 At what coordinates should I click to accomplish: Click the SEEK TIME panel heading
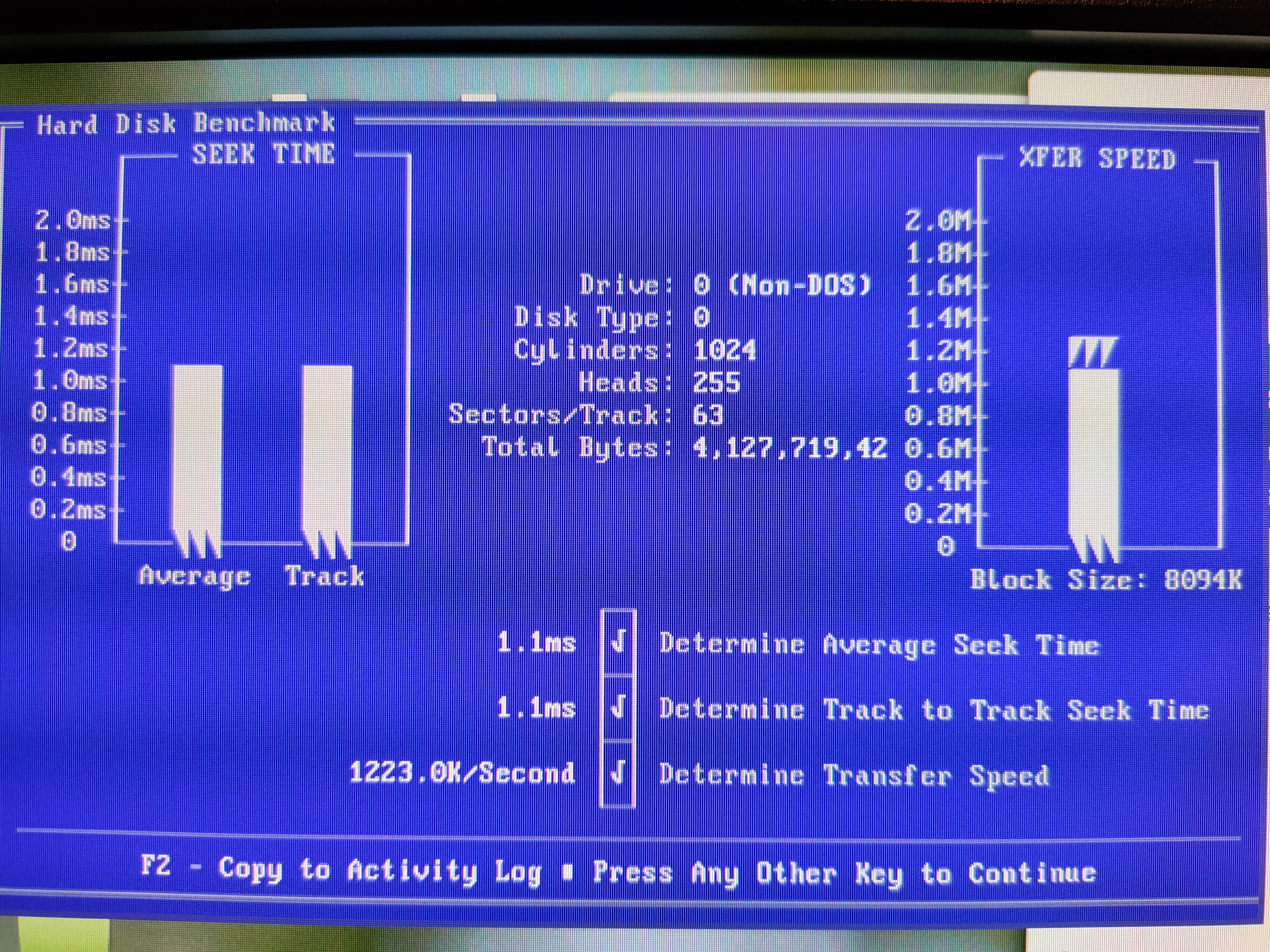point(263,154)
